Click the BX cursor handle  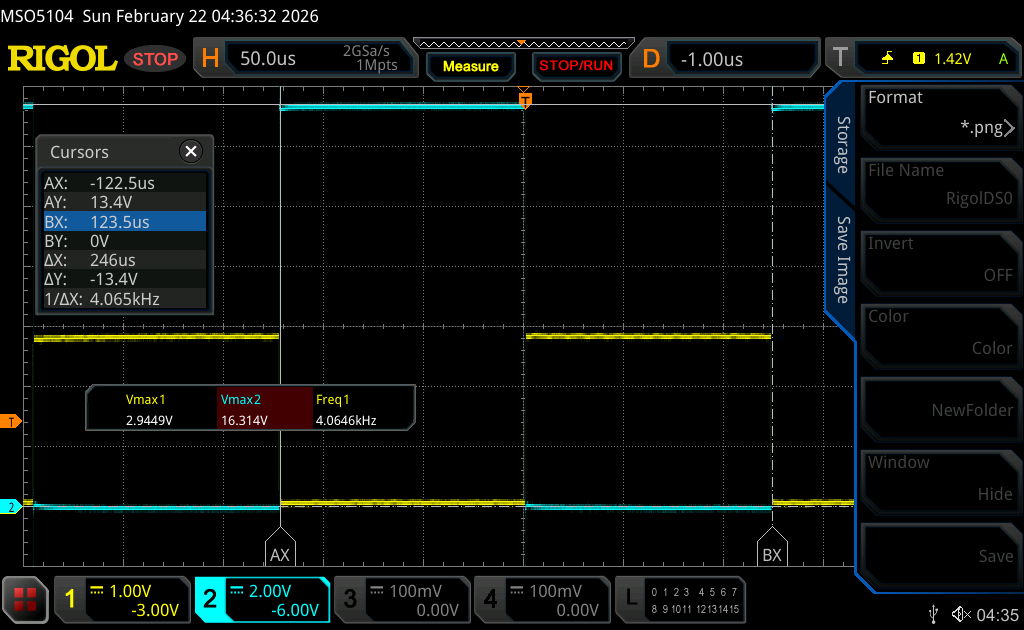pos(772,547)
